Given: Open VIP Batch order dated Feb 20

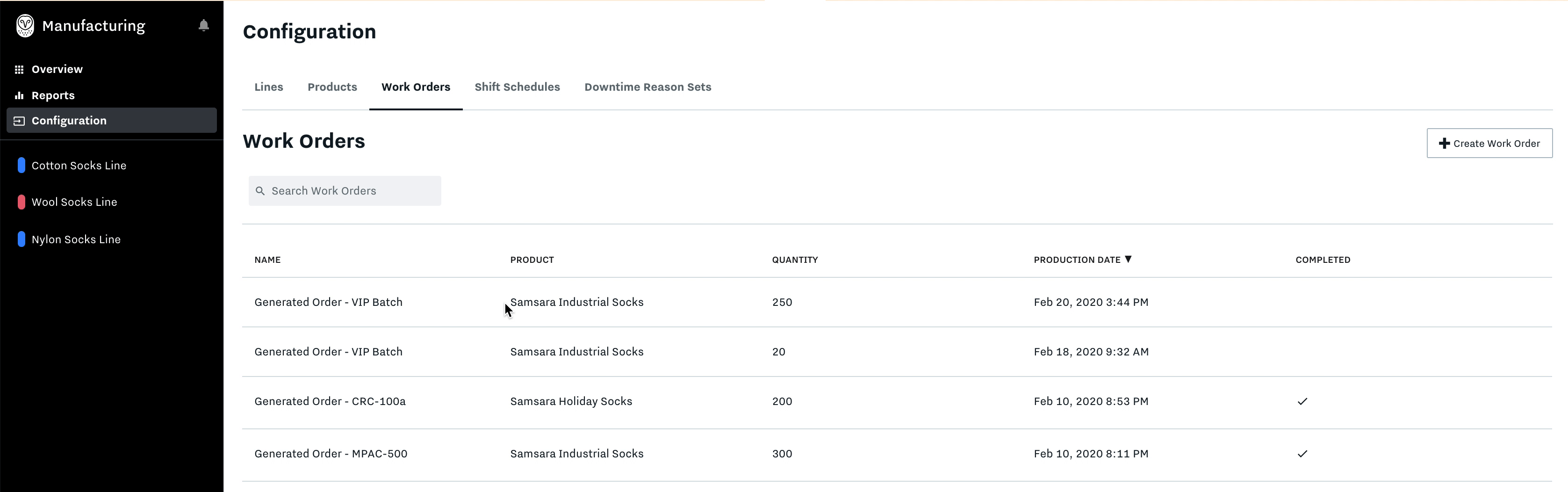Looking at the screenshot, I should pos(328,302).
